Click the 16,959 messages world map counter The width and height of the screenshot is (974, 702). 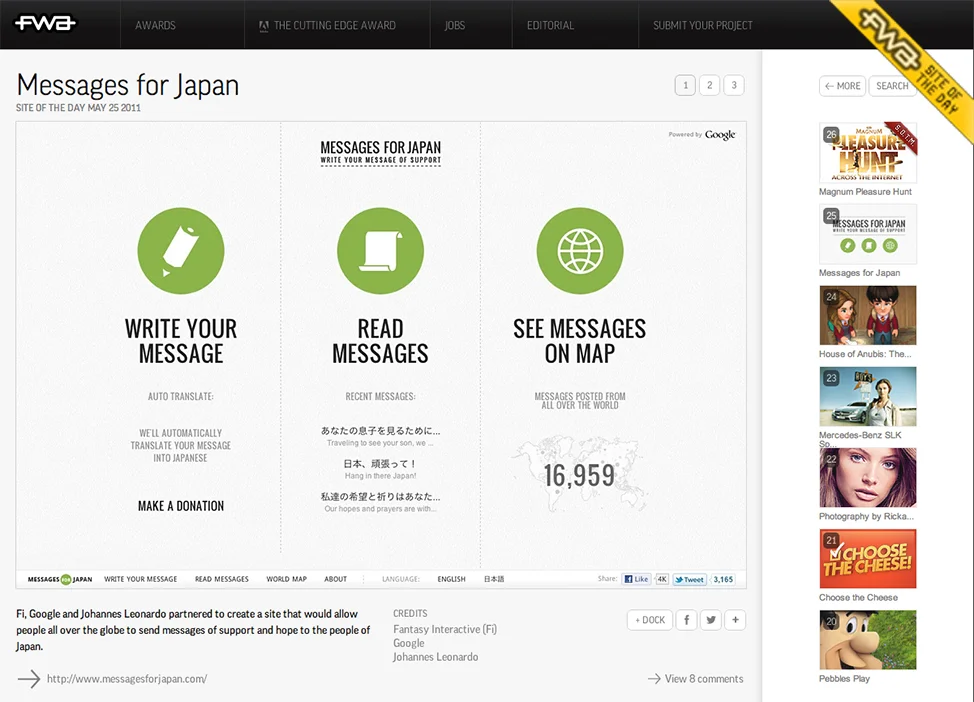coord(580,475)
